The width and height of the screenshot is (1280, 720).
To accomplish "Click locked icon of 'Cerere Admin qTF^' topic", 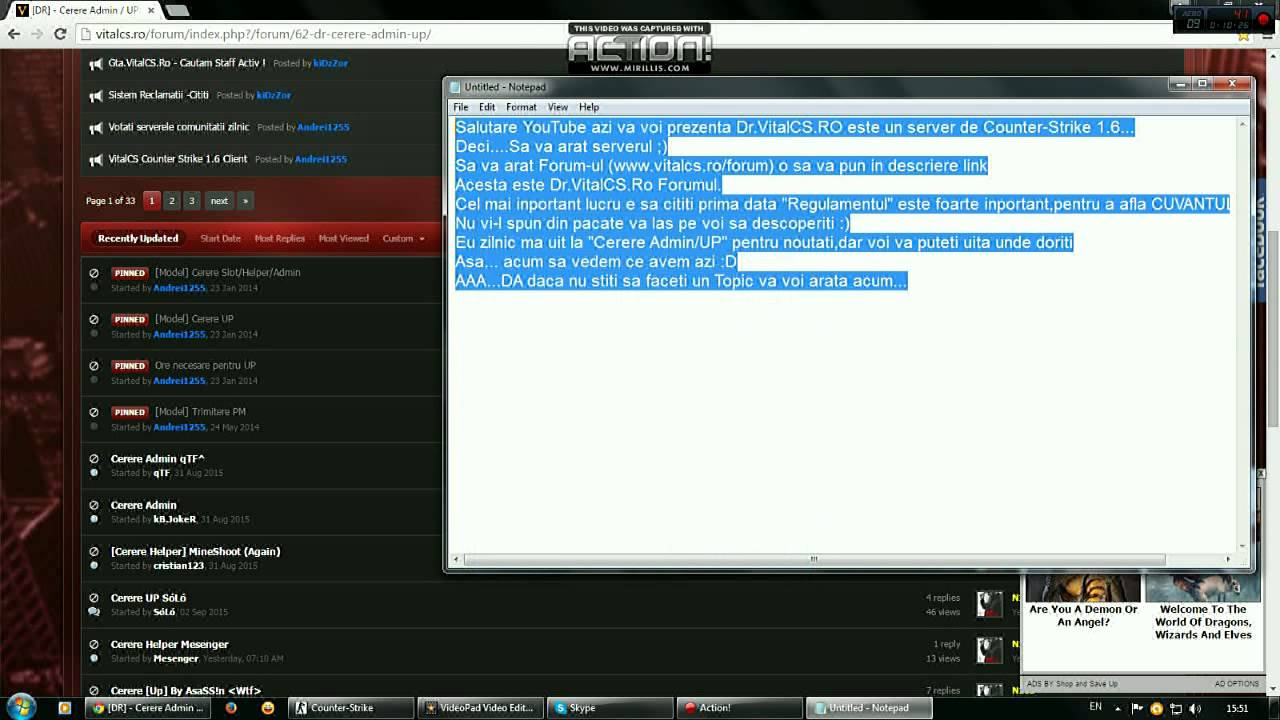I will (94, 459).
